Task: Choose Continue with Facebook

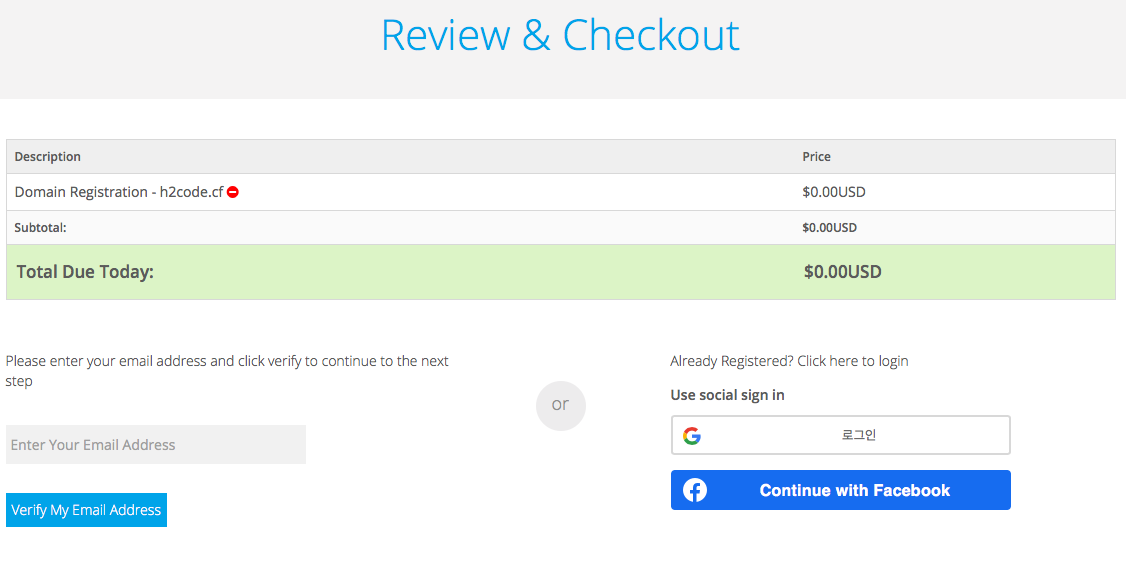Action: coord(854,490)
